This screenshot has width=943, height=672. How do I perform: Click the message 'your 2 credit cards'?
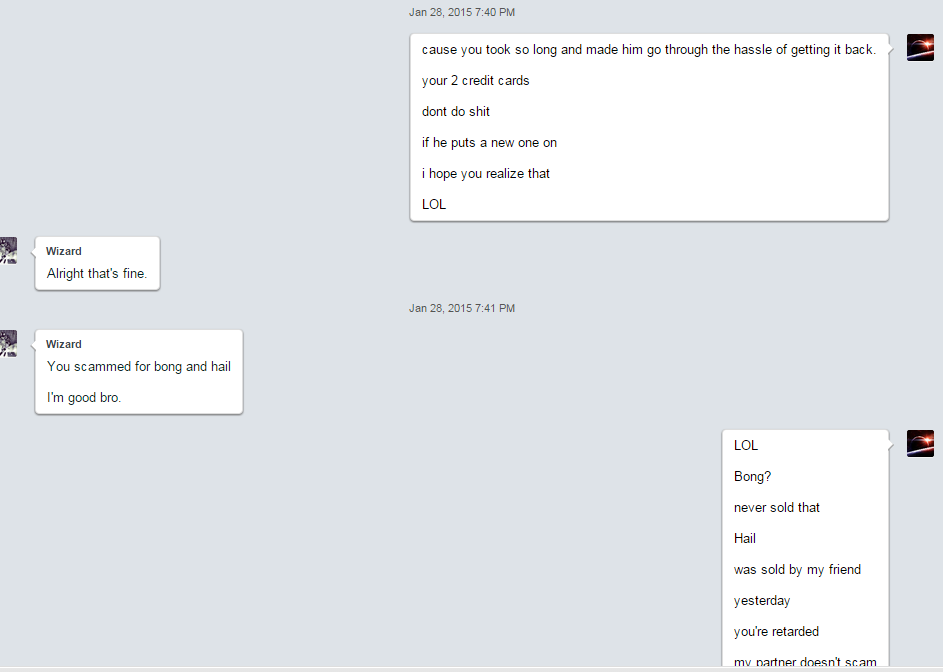point(476,81)
